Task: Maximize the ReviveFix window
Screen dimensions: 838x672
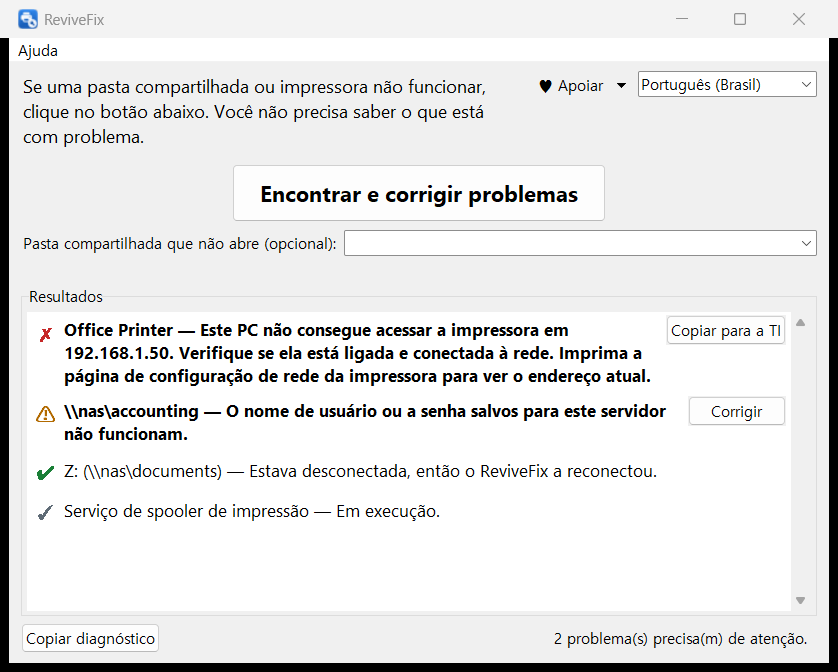Action: [740, 19]
